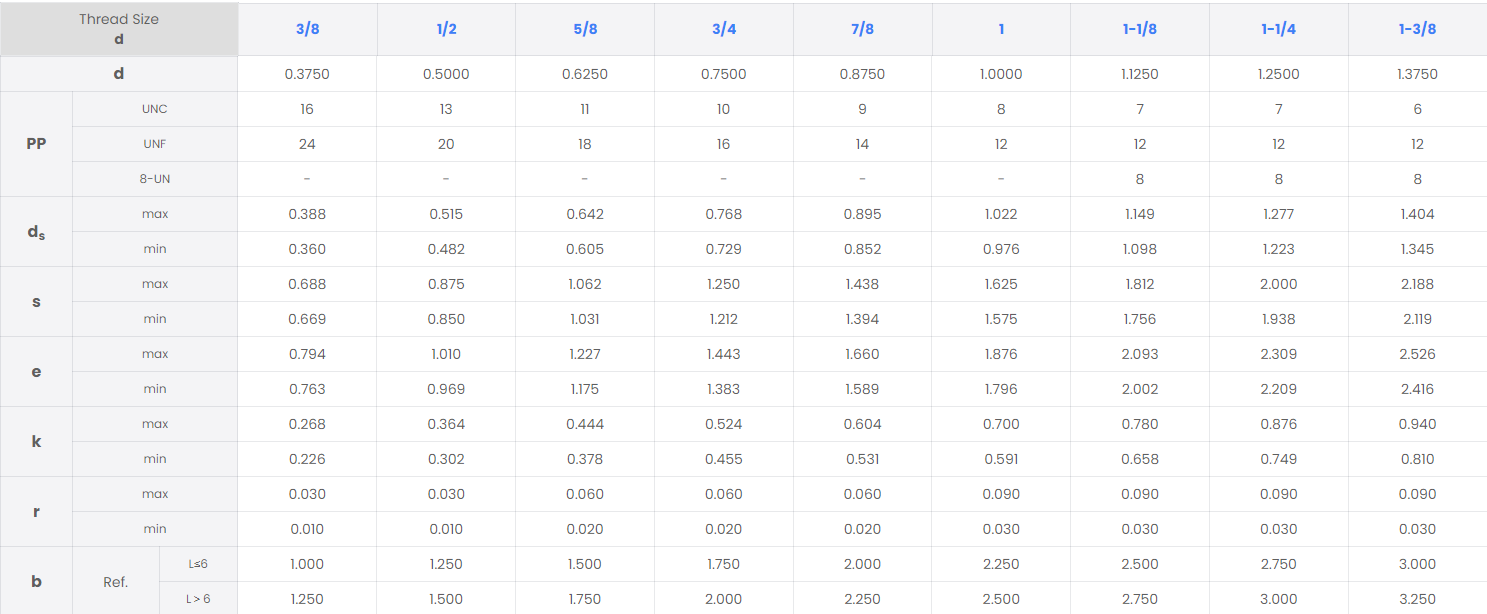Click k min value 0.226
Image resolution: width=1487 pixels, height=614 pixels.
[x=307, y=459]
